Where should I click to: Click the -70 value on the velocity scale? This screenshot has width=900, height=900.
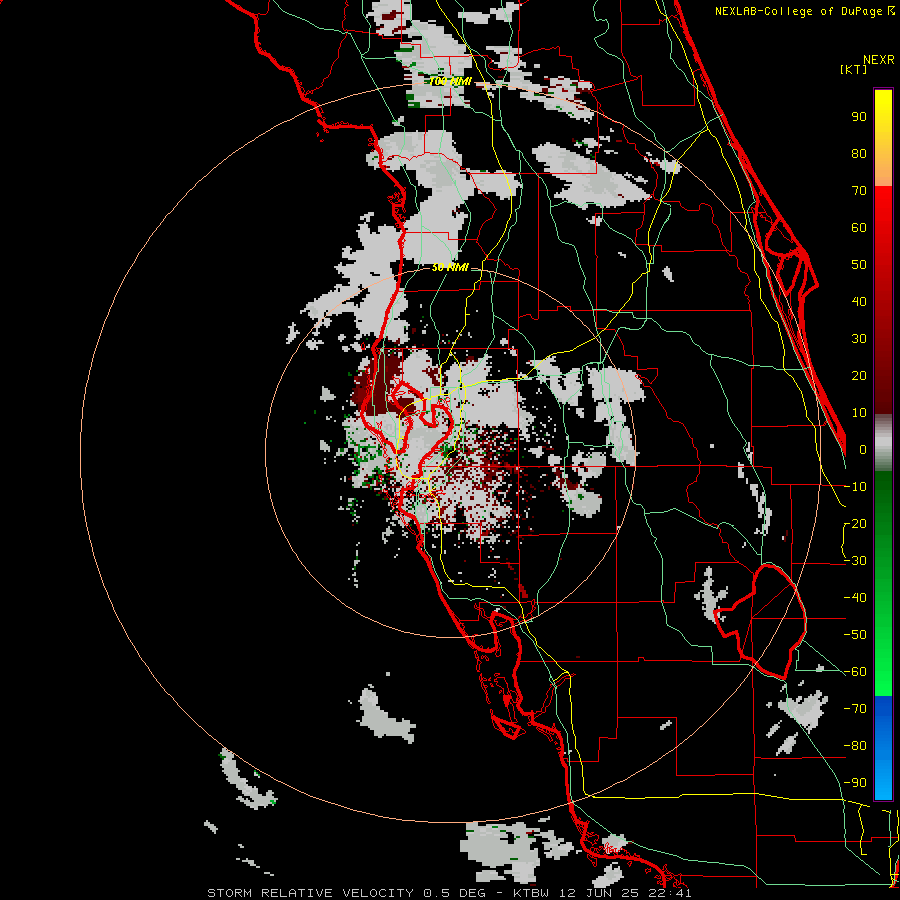tap(855, 709)
